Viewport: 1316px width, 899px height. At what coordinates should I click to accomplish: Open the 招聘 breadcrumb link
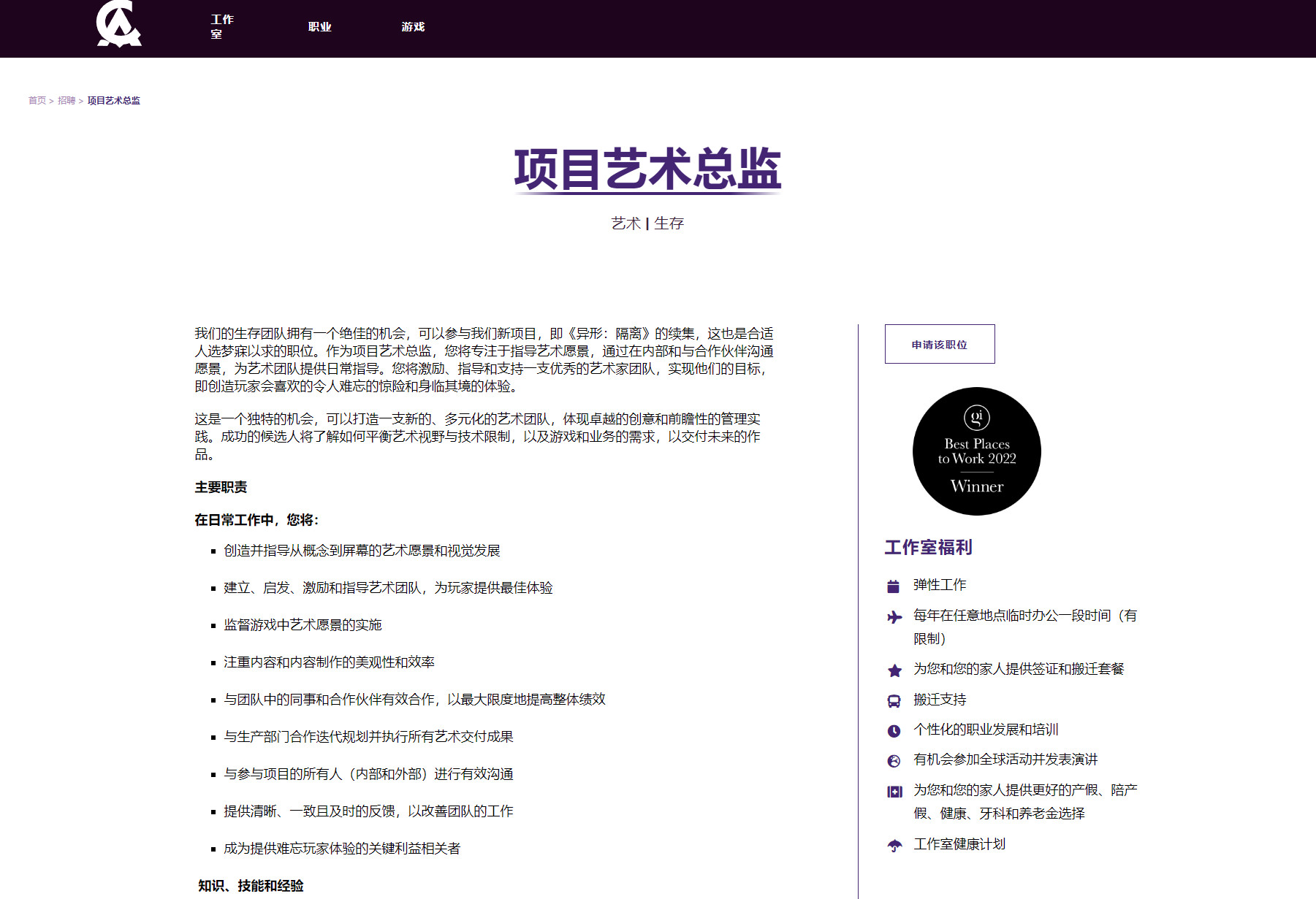[x=67, y=100]
